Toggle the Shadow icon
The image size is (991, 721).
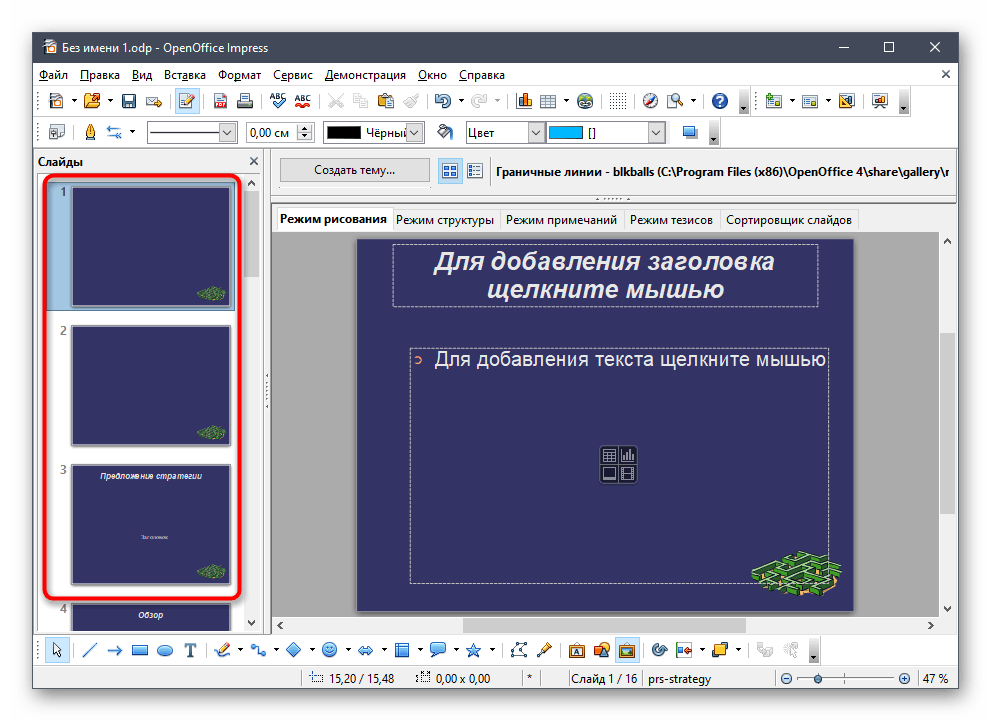click(x=690, y=133)
